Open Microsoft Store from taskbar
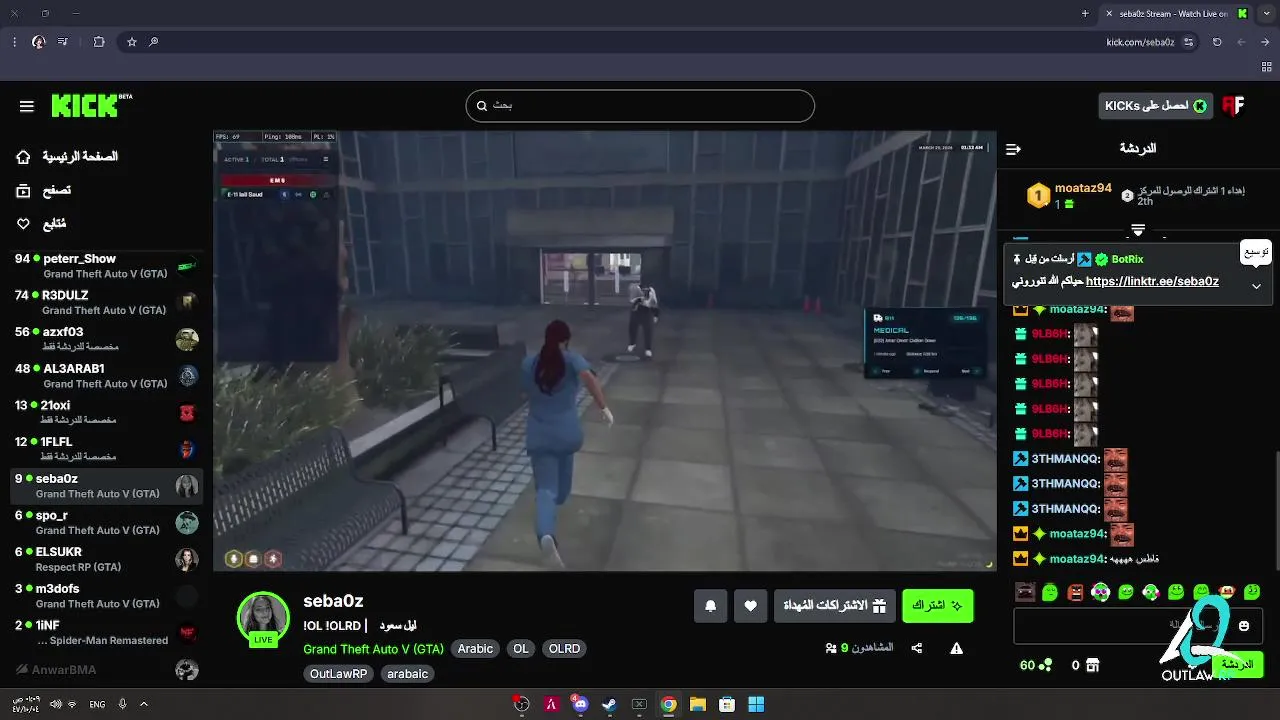 tap(727, 704)
